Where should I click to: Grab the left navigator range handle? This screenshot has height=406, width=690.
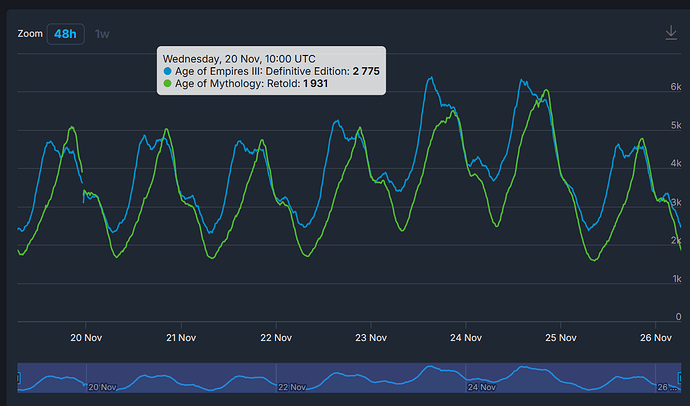(18, 377)
